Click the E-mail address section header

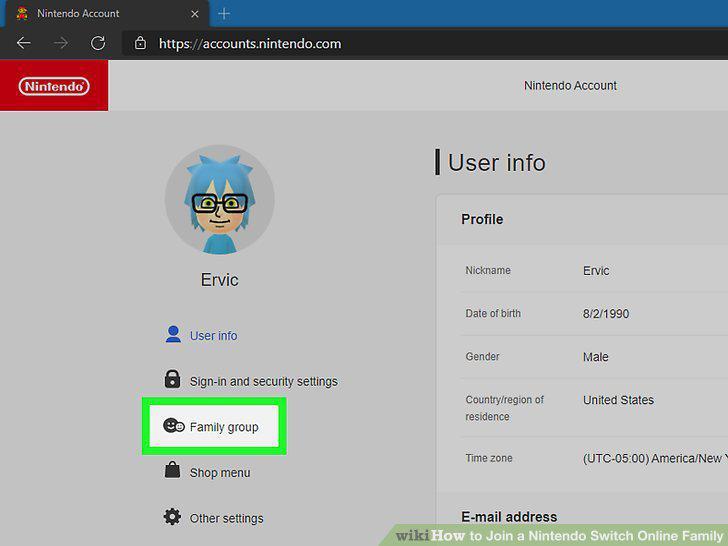point(509,517)
